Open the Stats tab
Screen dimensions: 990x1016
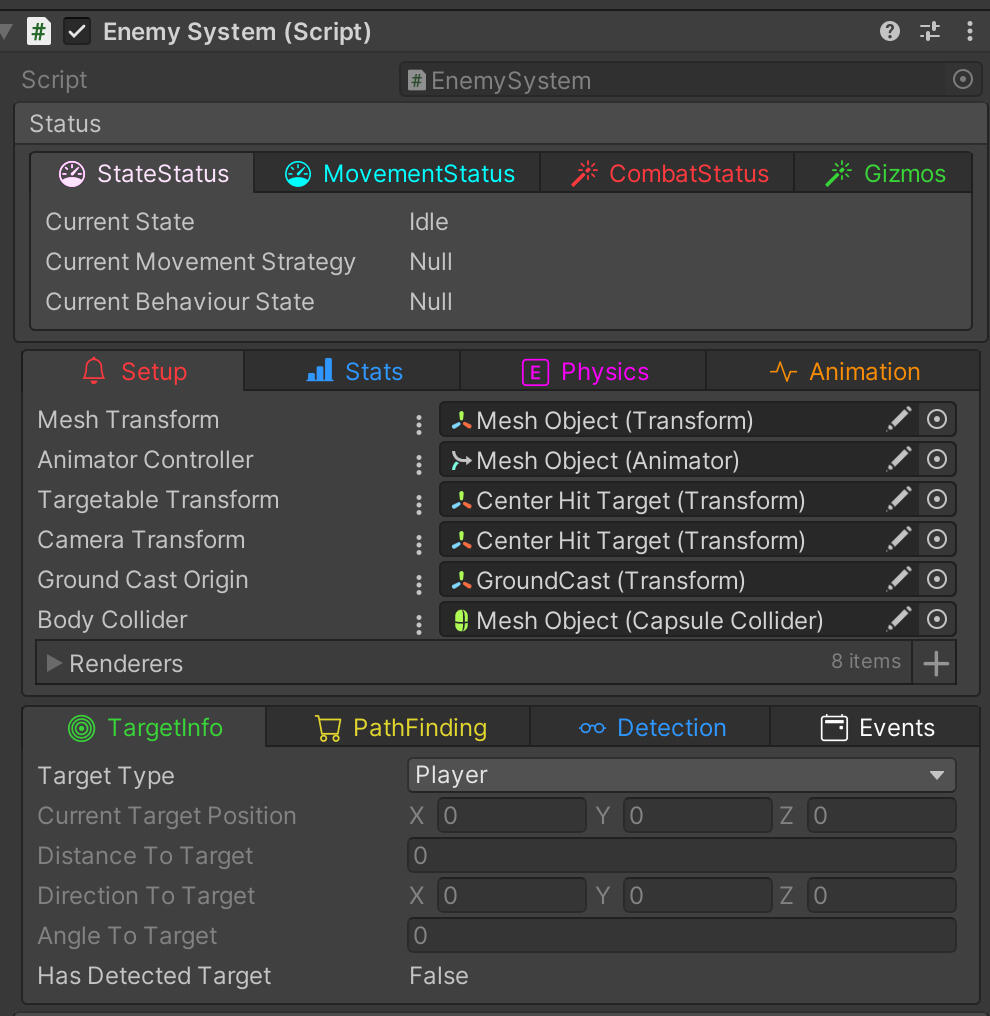click(353, 372)
